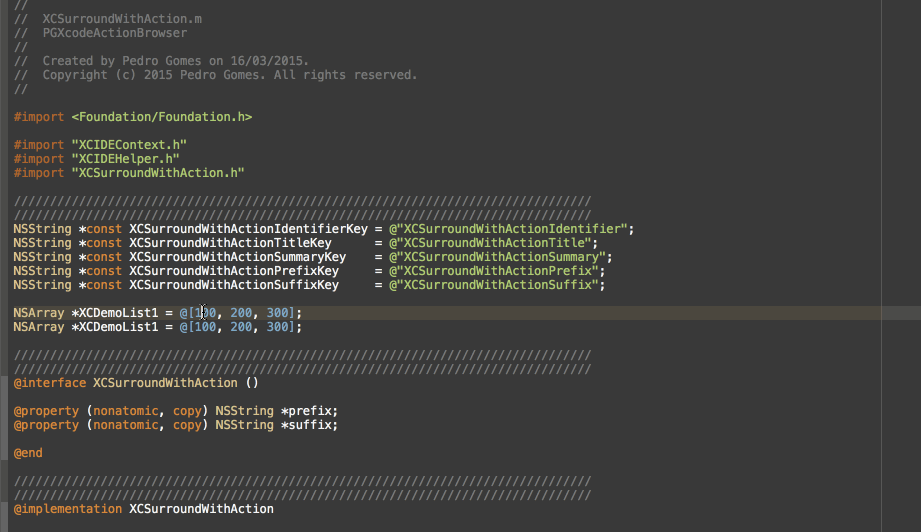Click the <Foundation/Foundation.h> import path
The height and width of the screenshot is (532, 921).
point(162,117)
